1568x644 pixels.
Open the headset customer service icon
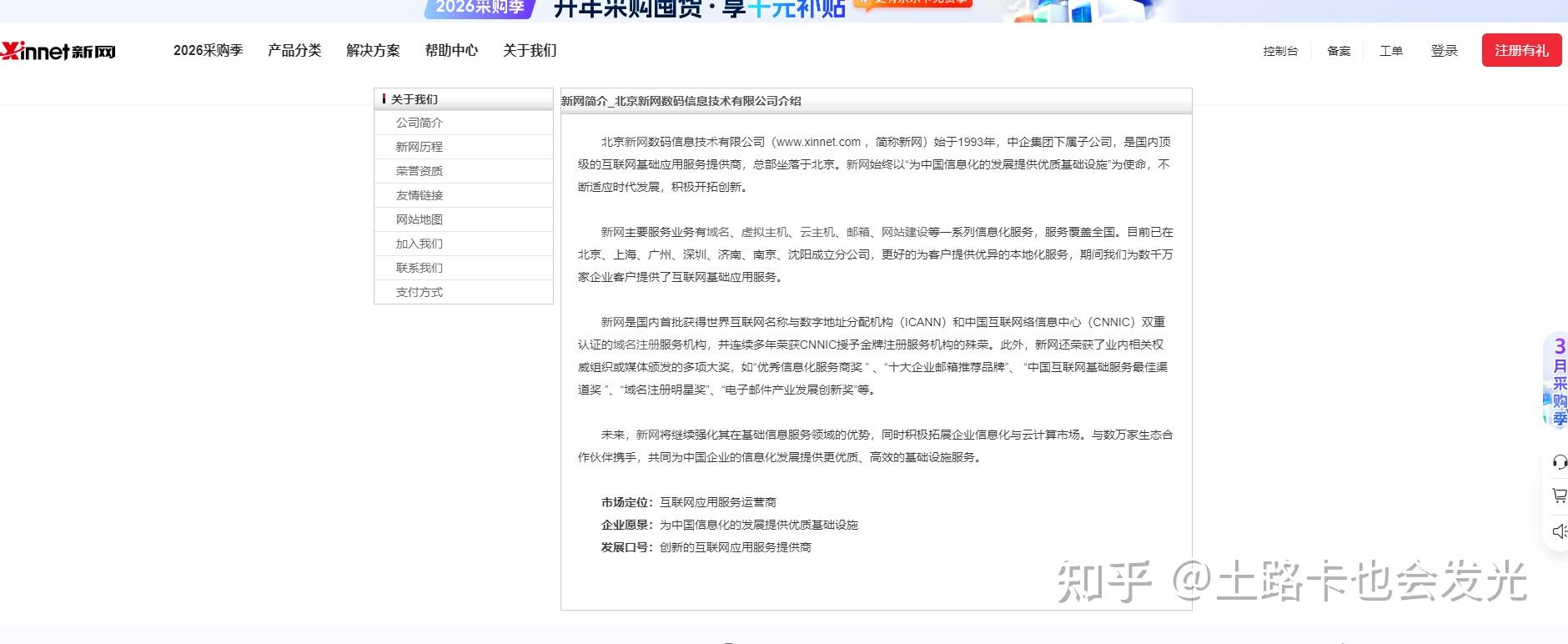coord(1559,462)
